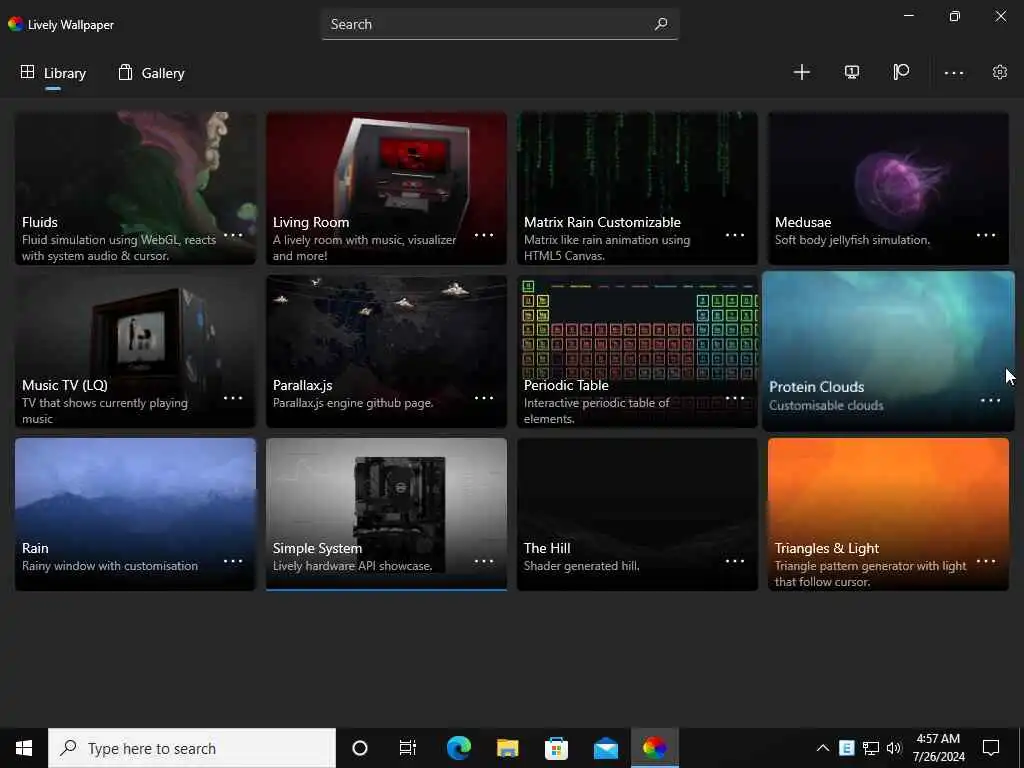Click 'Parallax.js engine github page.' text
The width and height of the screenshot is (1024, 768).
click(x=353, y=403)
